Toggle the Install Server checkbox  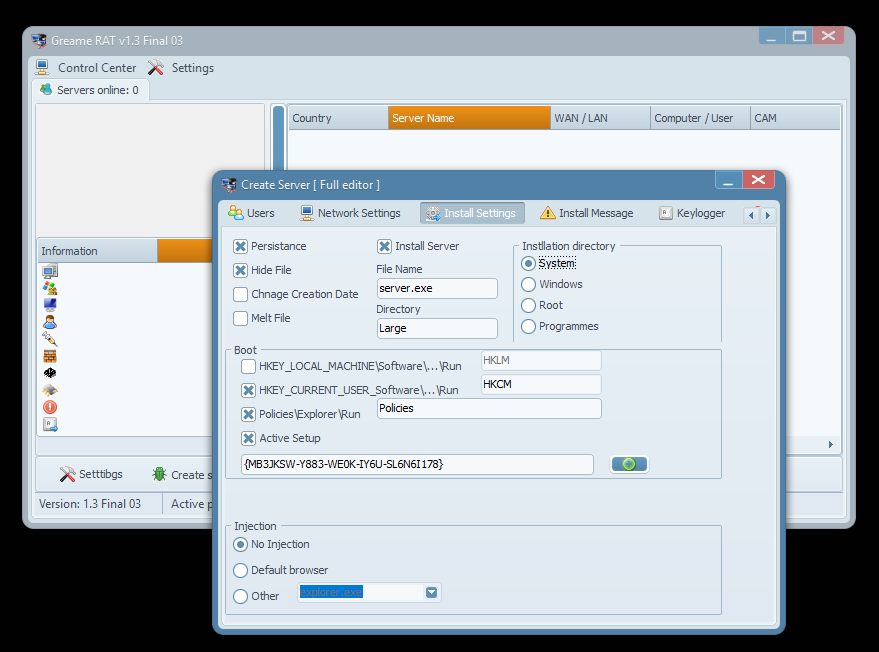(385, 246)
